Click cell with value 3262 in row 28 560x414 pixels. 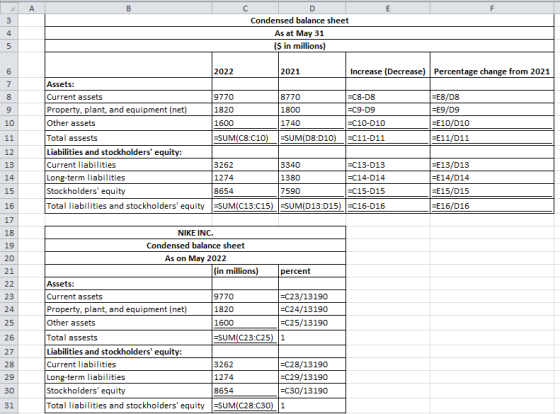245,364
